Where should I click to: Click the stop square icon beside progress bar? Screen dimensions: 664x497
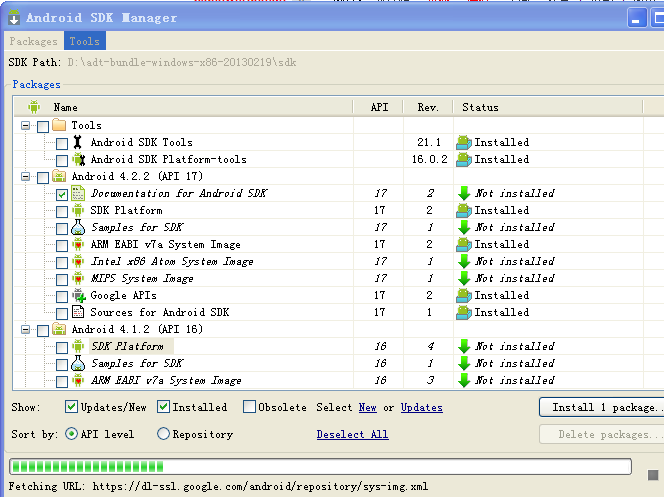[x=653, y=475]
